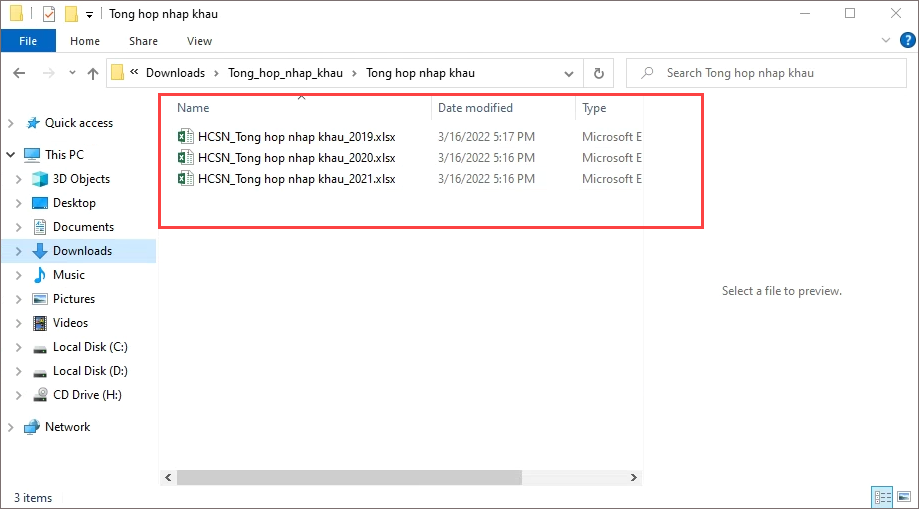The height and width of the screenshot is (509, 919).
Task: Click the Properties icon in quick access toolbar
Action: point(49,14)
